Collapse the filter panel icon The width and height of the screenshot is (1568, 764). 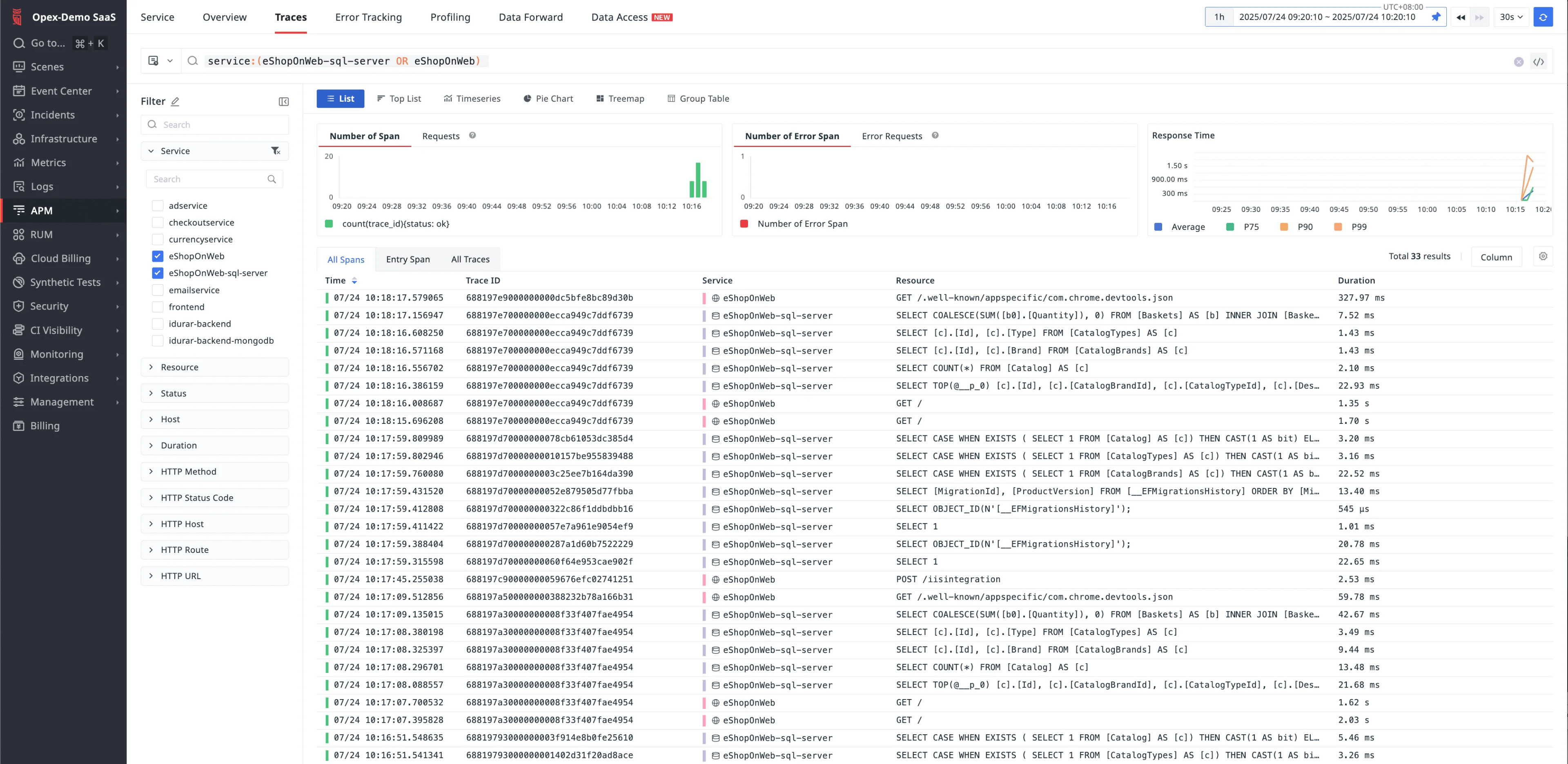(284, 102)
